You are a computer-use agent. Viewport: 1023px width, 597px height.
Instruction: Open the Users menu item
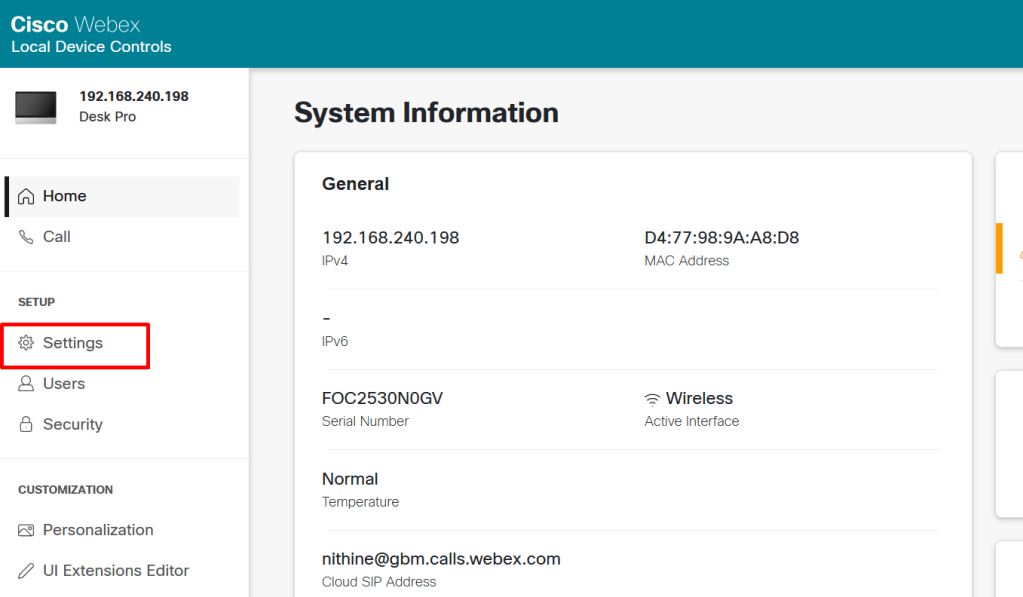click(64, 384)
